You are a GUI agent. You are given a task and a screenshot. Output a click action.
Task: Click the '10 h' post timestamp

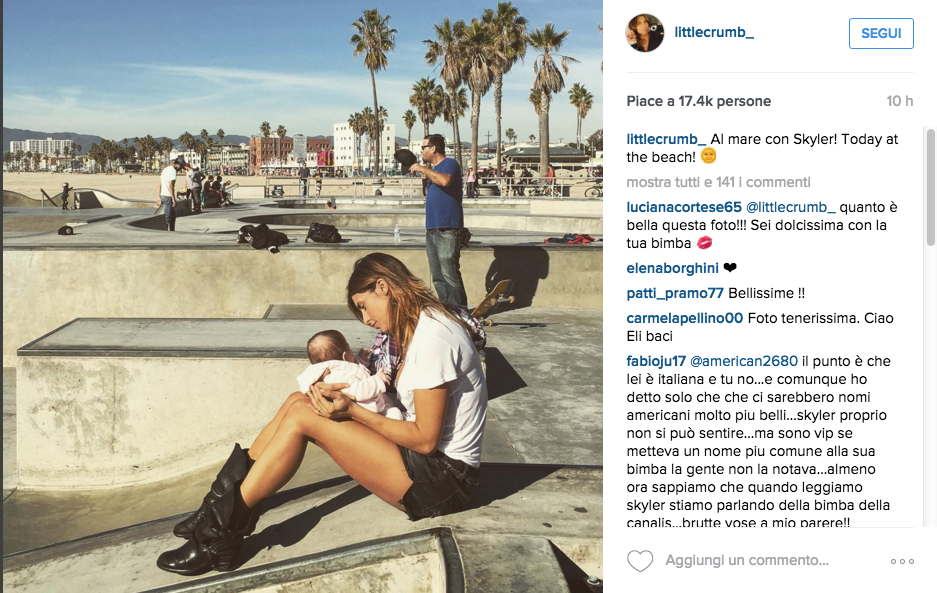(x=899, y=101)
